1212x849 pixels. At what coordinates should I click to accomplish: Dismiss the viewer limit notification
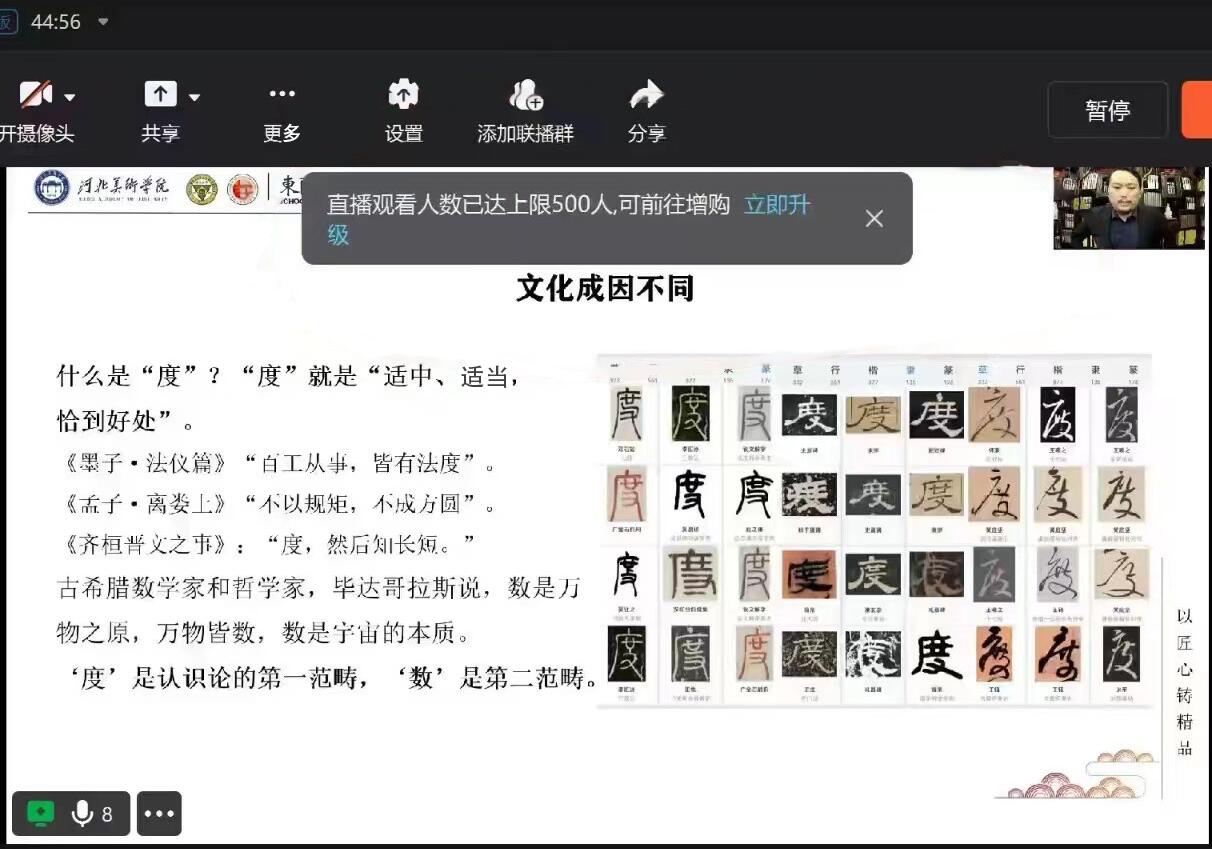tap(874, 218)
